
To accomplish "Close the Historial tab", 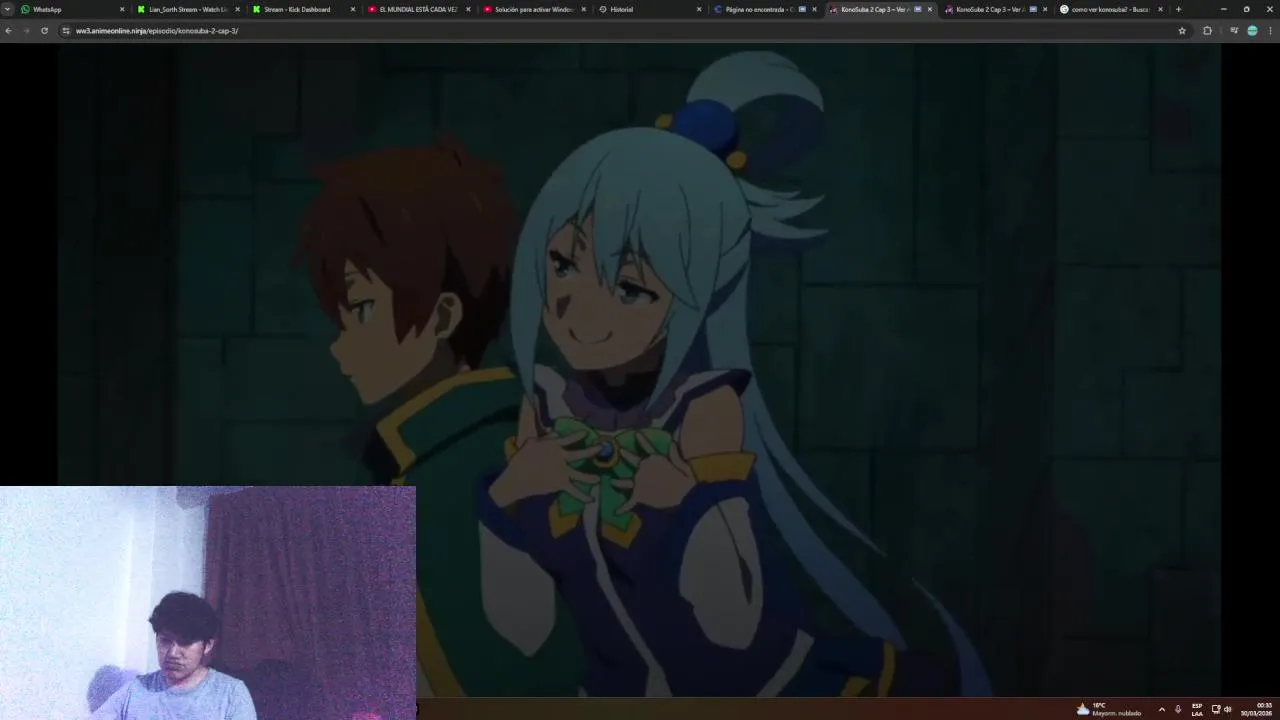I will click(x=698, y=9).
